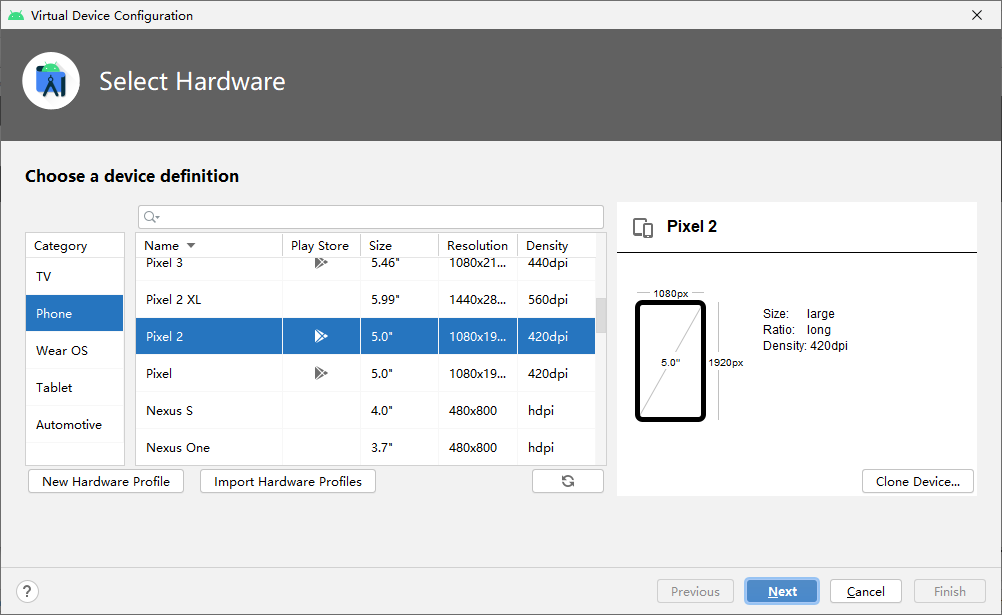Select the TV category
Image resolution: width=1002 pixels, height=615 pixels.
pos(75,277)
